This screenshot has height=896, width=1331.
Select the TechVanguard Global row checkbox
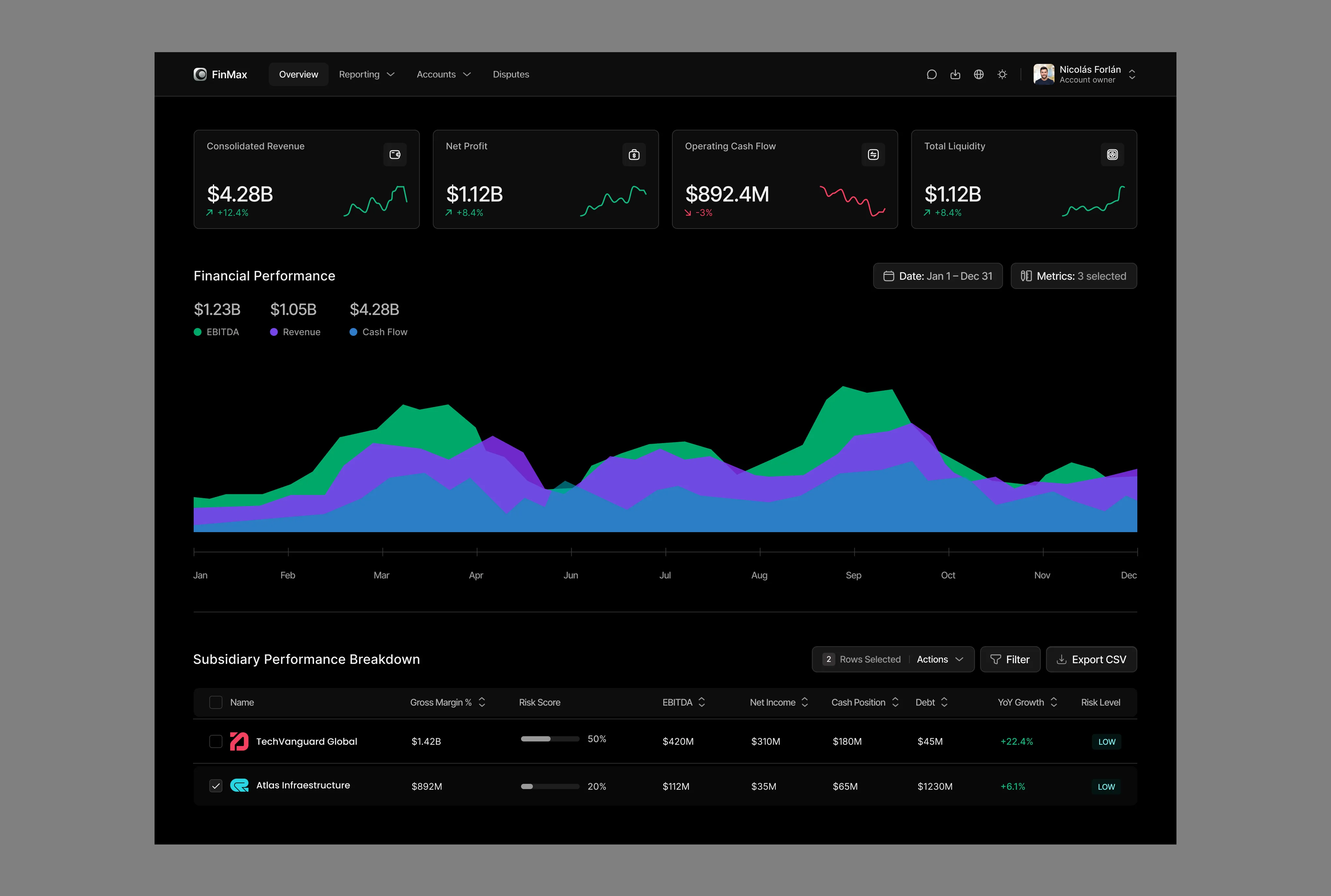216,741
